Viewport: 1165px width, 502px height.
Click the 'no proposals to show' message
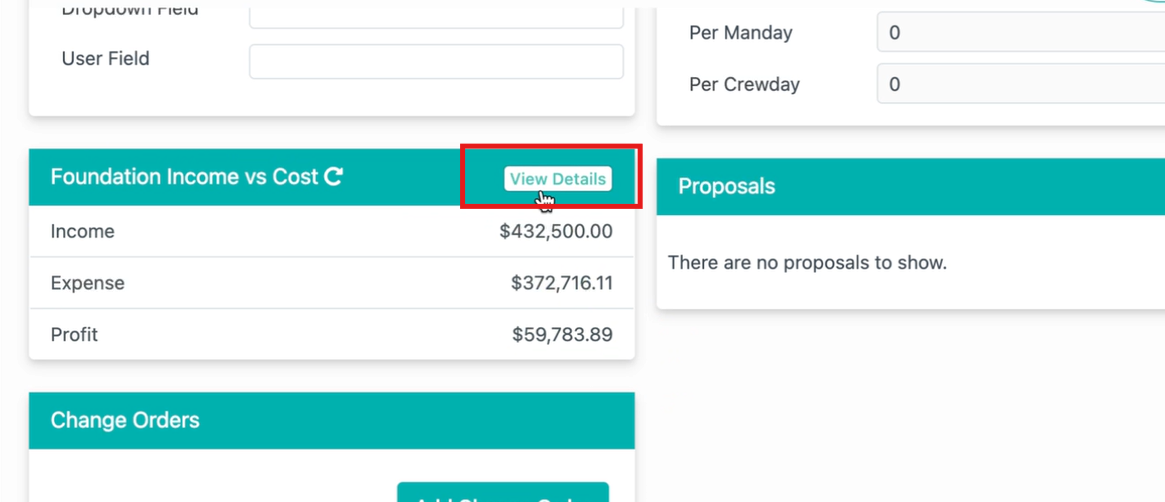coord(808,263)
